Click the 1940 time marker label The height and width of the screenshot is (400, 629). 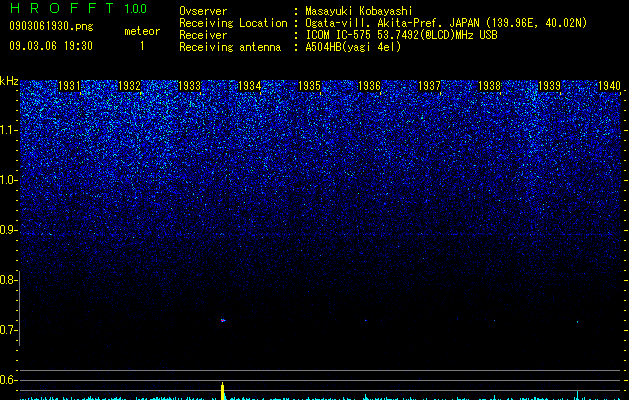coord(609,86)
